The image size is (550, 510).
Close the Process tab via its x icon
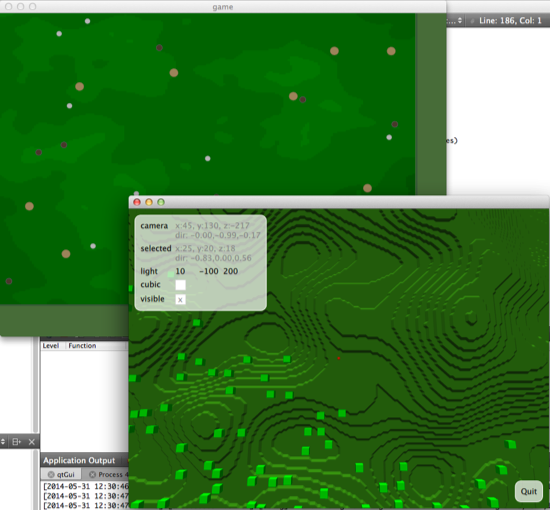tap(92, 475)
